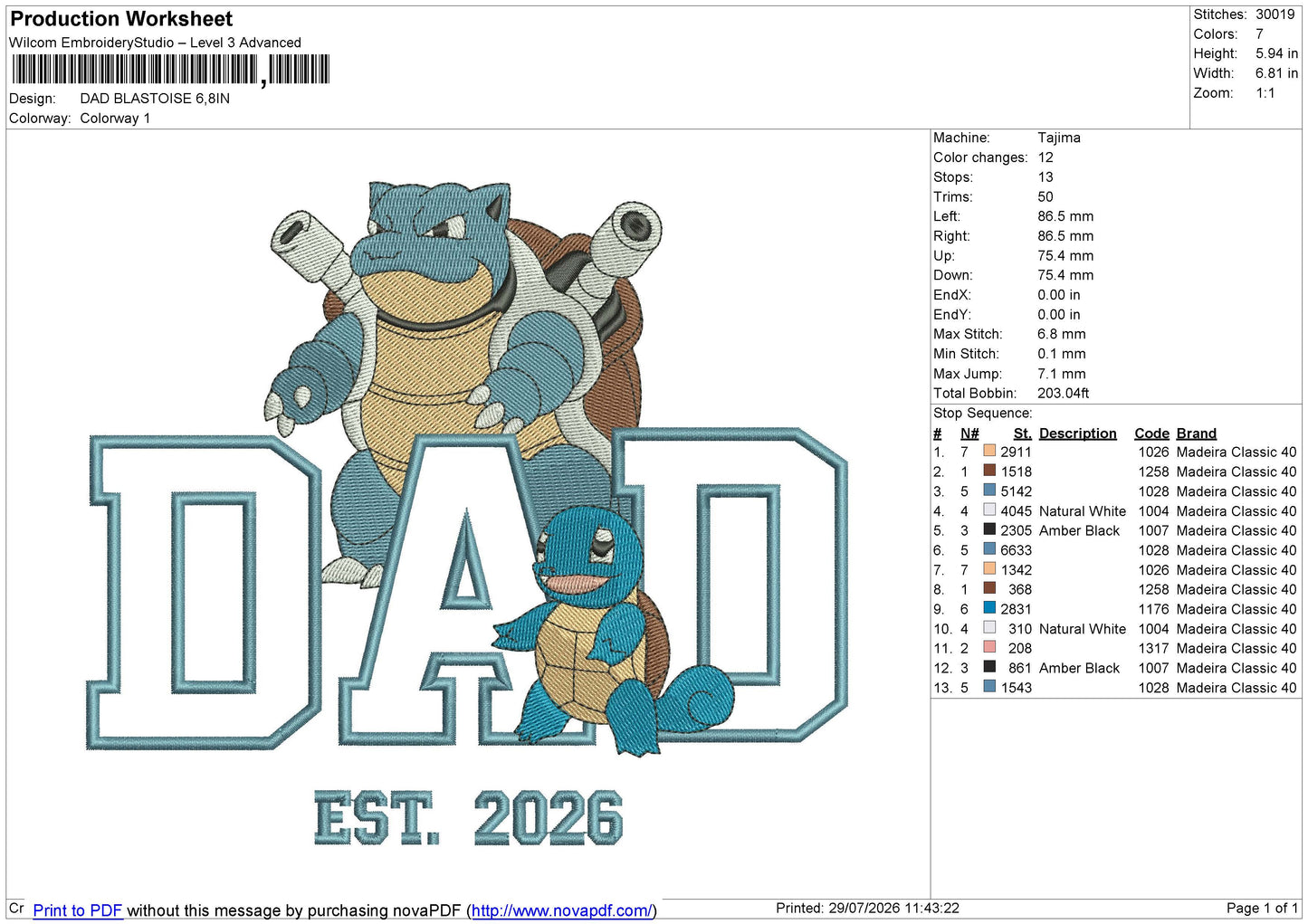Viewport: 1308px width, 924px height.
Task: Click the white swatch in stop 4
Action: (x=989, y=510)
